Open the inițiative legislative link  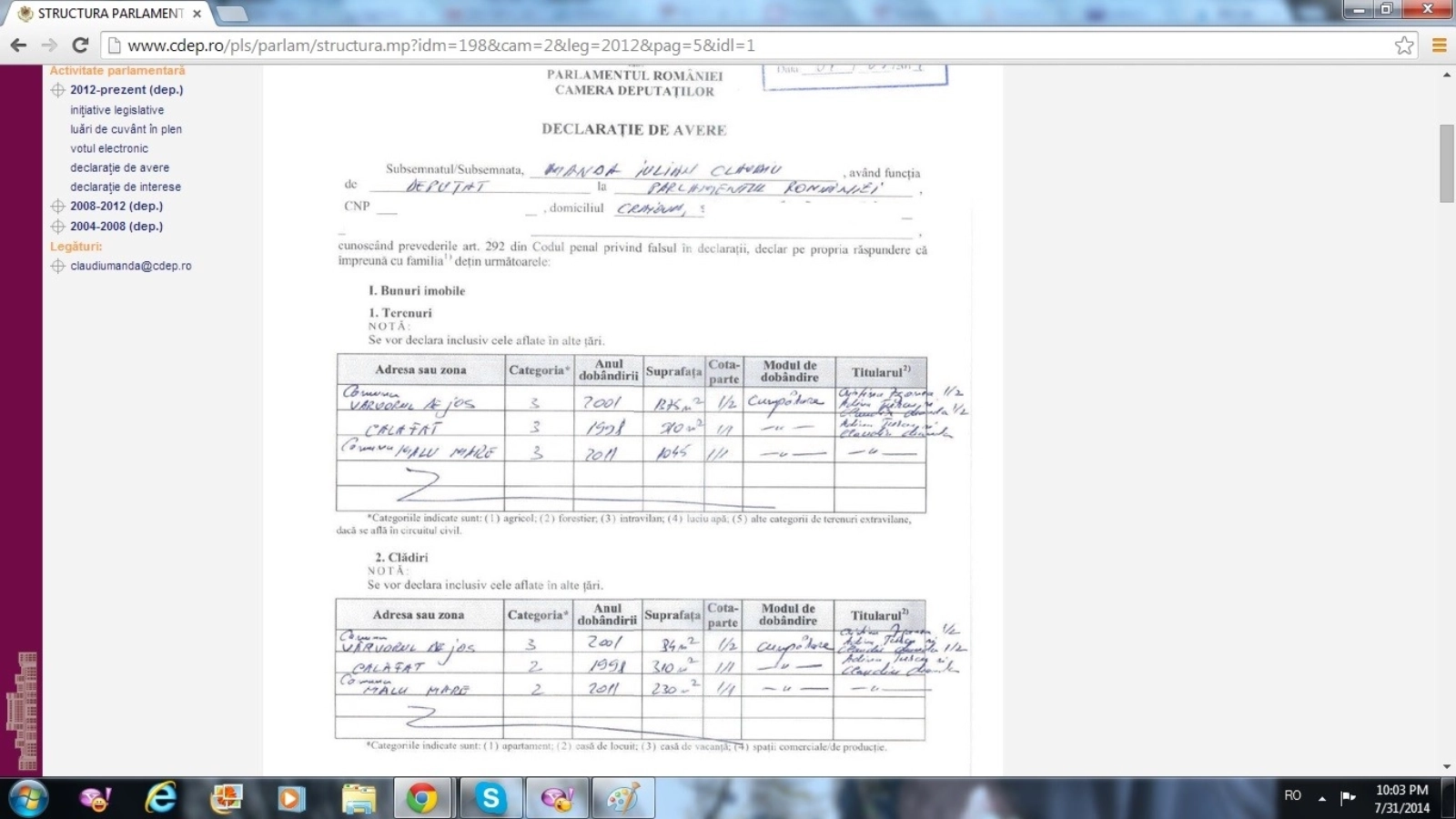(117, 110)
